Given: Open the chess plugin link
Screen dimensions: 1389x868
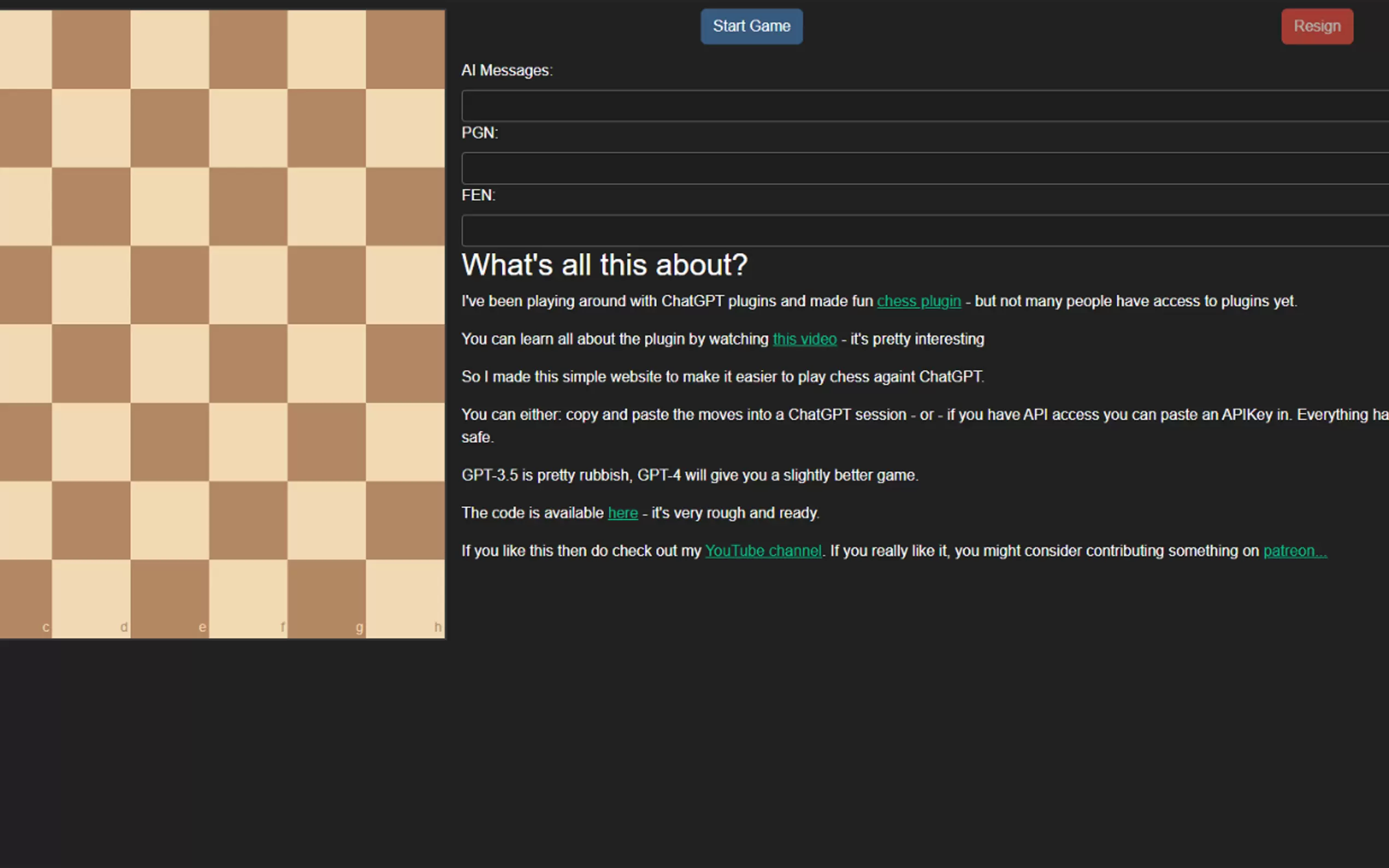Looking at the screenshot, I should [x=918, y=301].
